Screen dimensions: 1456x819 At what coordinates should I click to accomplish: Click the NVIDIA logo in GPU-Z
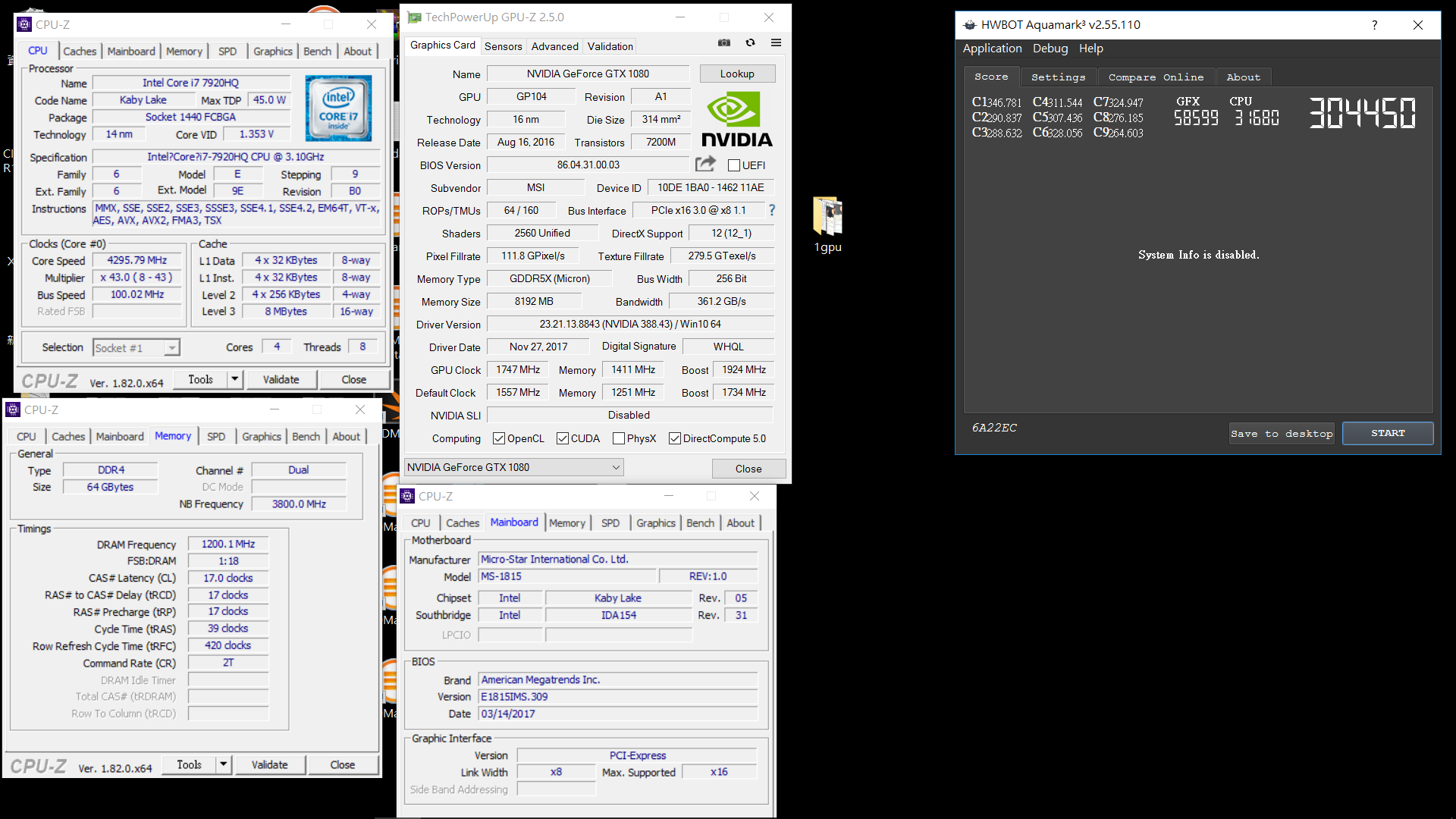(736, 119)
